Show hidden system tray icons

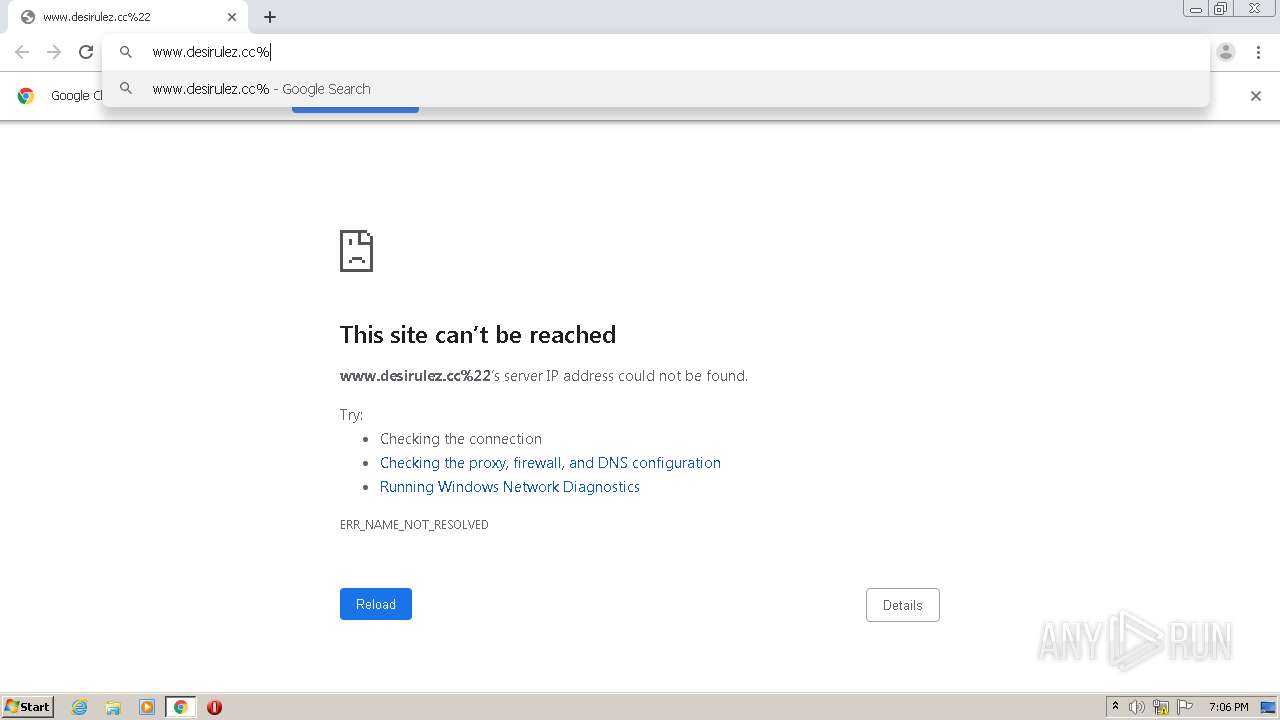1116,707
